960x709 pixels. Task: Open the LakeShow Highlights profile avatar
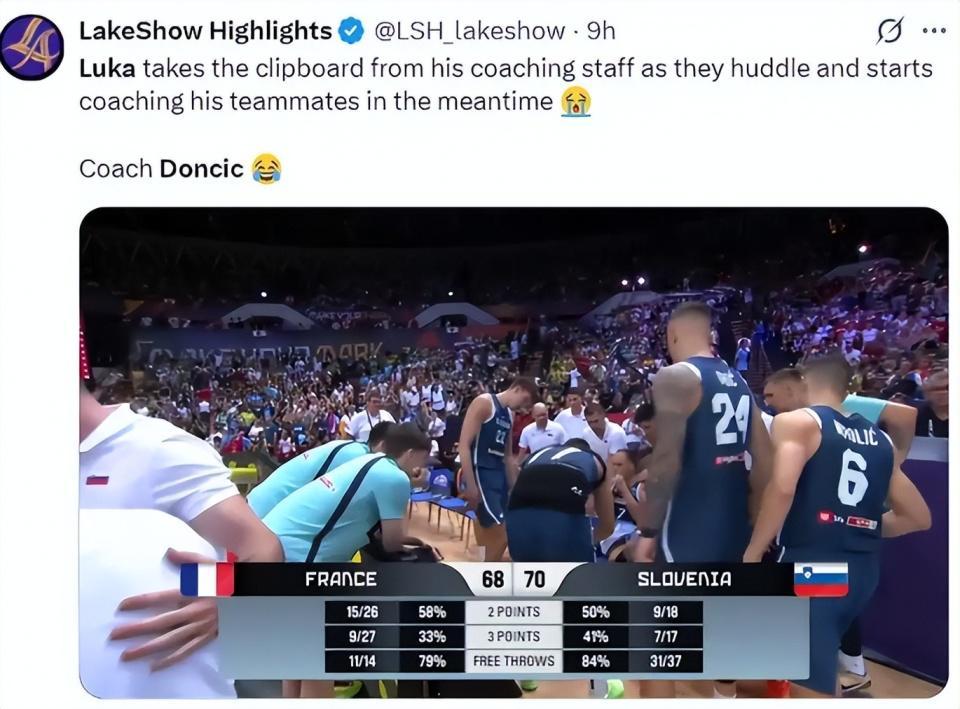pyautogui.click(x=32, y=48)
